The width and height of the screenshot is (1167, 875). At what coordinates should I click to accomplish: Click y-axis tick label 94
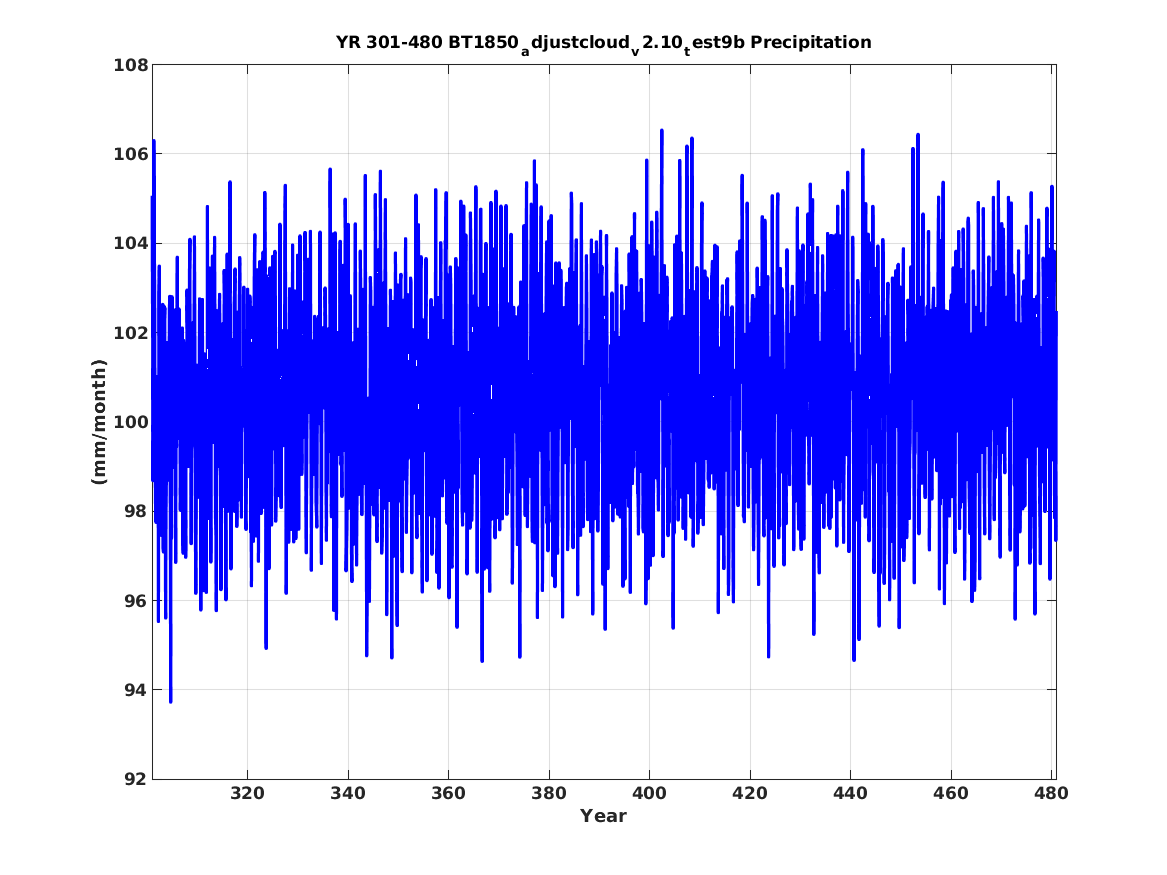point(136,690)
